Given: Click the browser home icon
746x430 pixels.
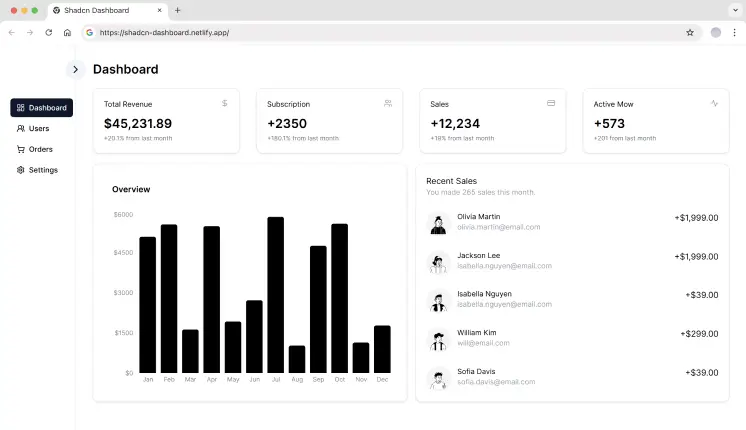Looking at the screenshot, I should pyautogui.click(x=67, y=32).
